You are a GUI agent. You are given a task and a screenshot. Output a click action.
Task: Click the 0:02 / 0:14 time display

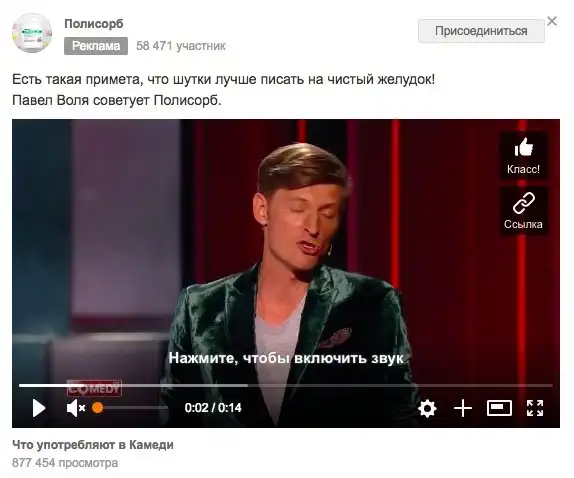(213, 408)
